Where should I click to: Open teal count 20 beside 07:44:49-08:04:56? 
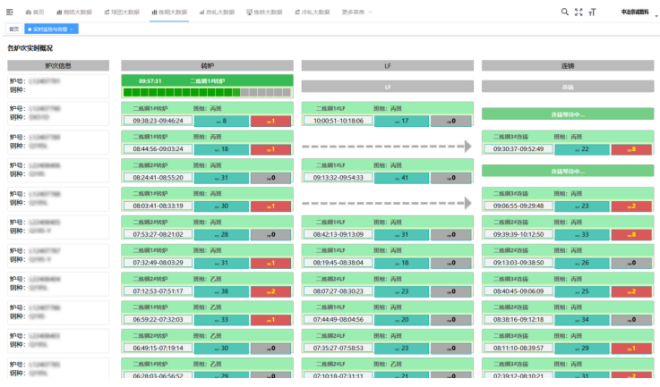[402, 320]
